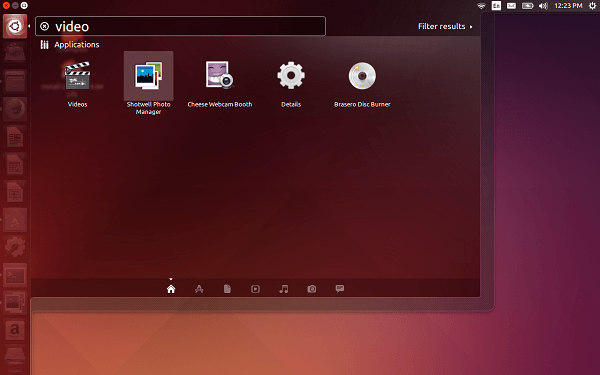Image resolution: width=600 pixels, height=375 pixels.
Task: Open System Settings from launcher
Action: click(x=15, y=247)
